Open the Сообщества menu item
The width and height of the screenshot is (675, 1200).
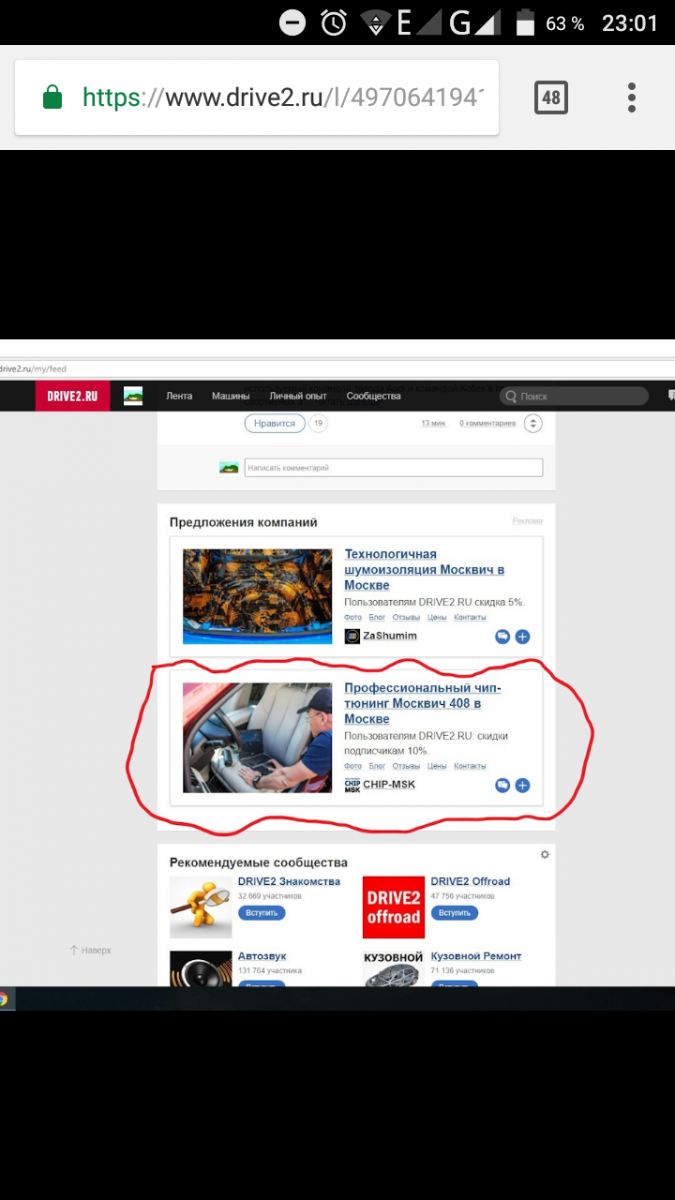(374, 396)
